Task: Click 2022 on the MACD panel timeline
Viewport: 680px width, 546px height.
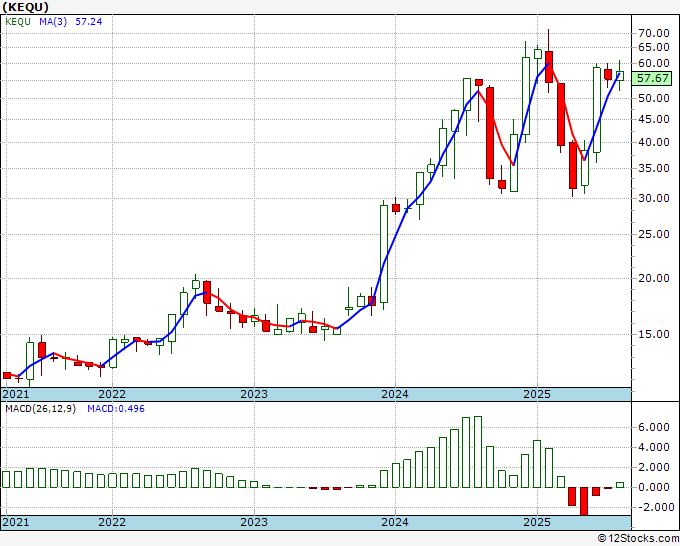Action: tap(112, 522)
